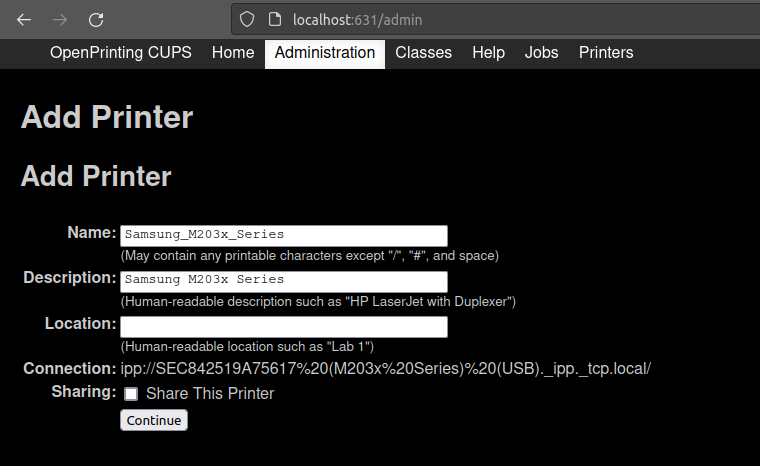
Task: Click the Connection: label
Action: pos(70,369)
